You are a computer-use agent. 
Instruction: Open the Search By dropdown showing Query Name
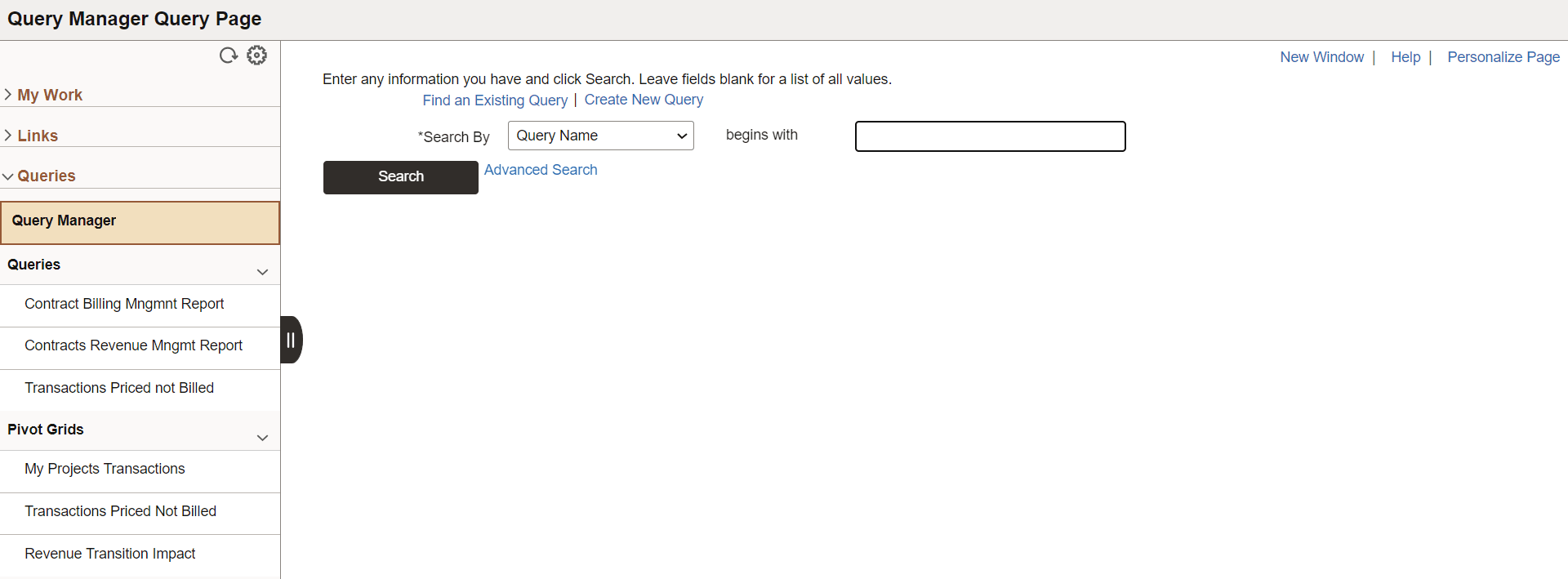[x=600, y=136]
